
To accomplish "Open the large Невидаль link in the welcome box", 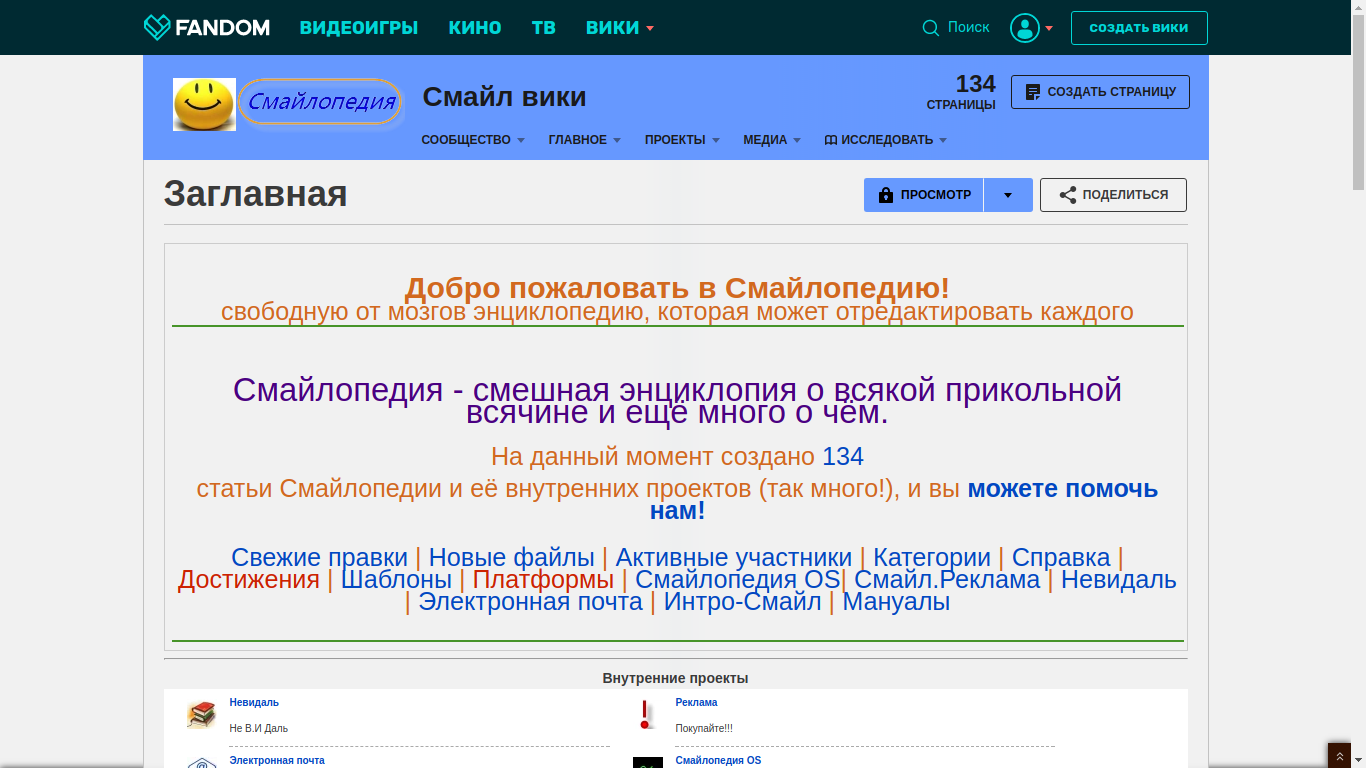I will point(1119,579).
